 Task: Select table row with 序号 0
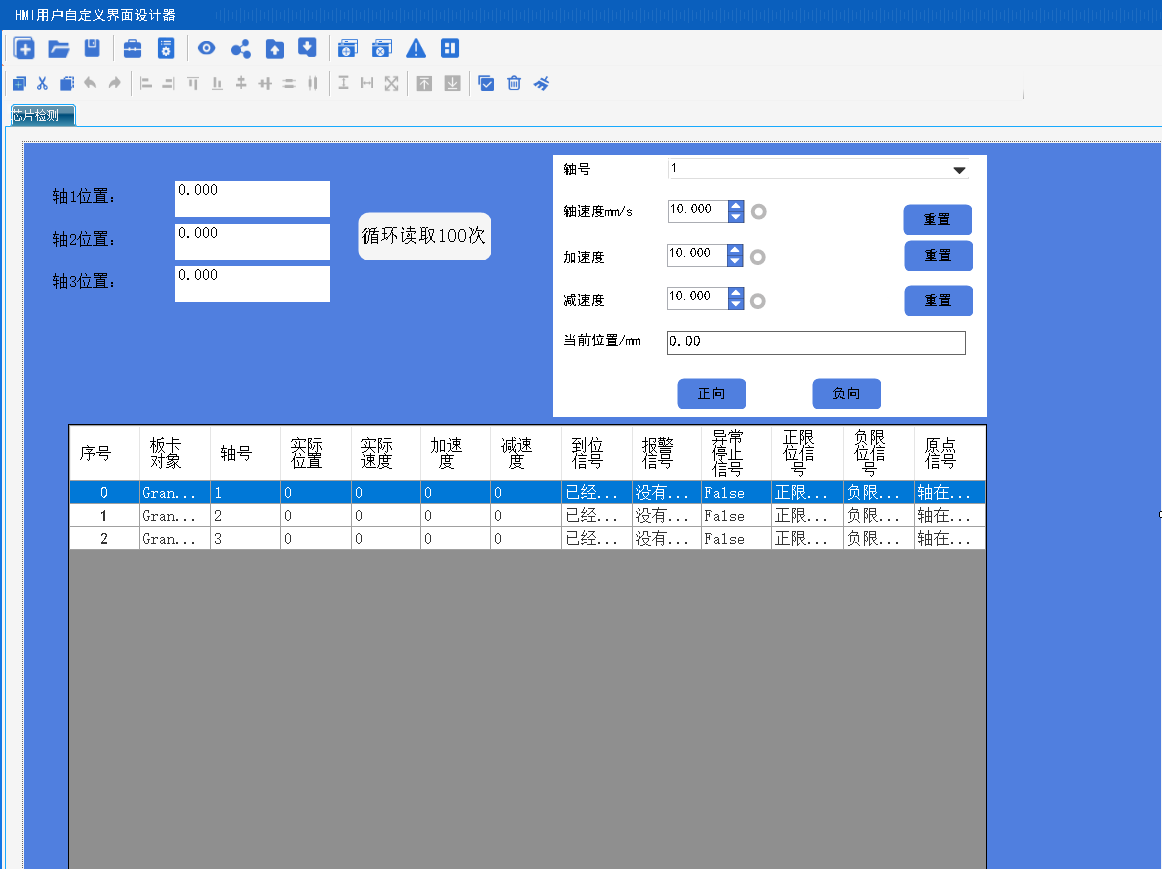pyautogui.click(x=527, y=493)
